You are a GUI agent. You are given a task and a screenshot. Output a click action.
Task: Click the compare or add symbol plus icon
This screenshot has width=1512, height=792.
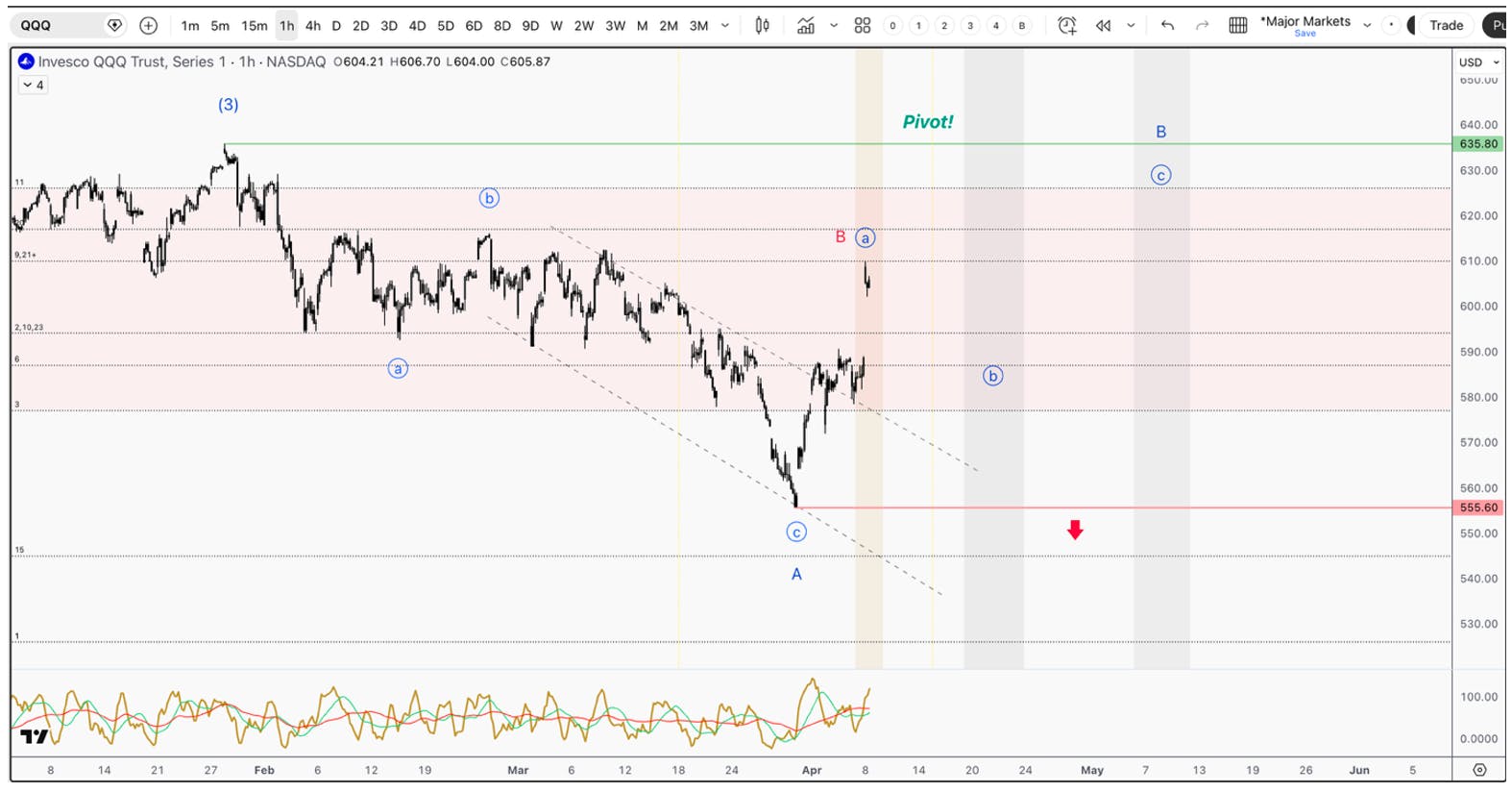click(148, 26)
